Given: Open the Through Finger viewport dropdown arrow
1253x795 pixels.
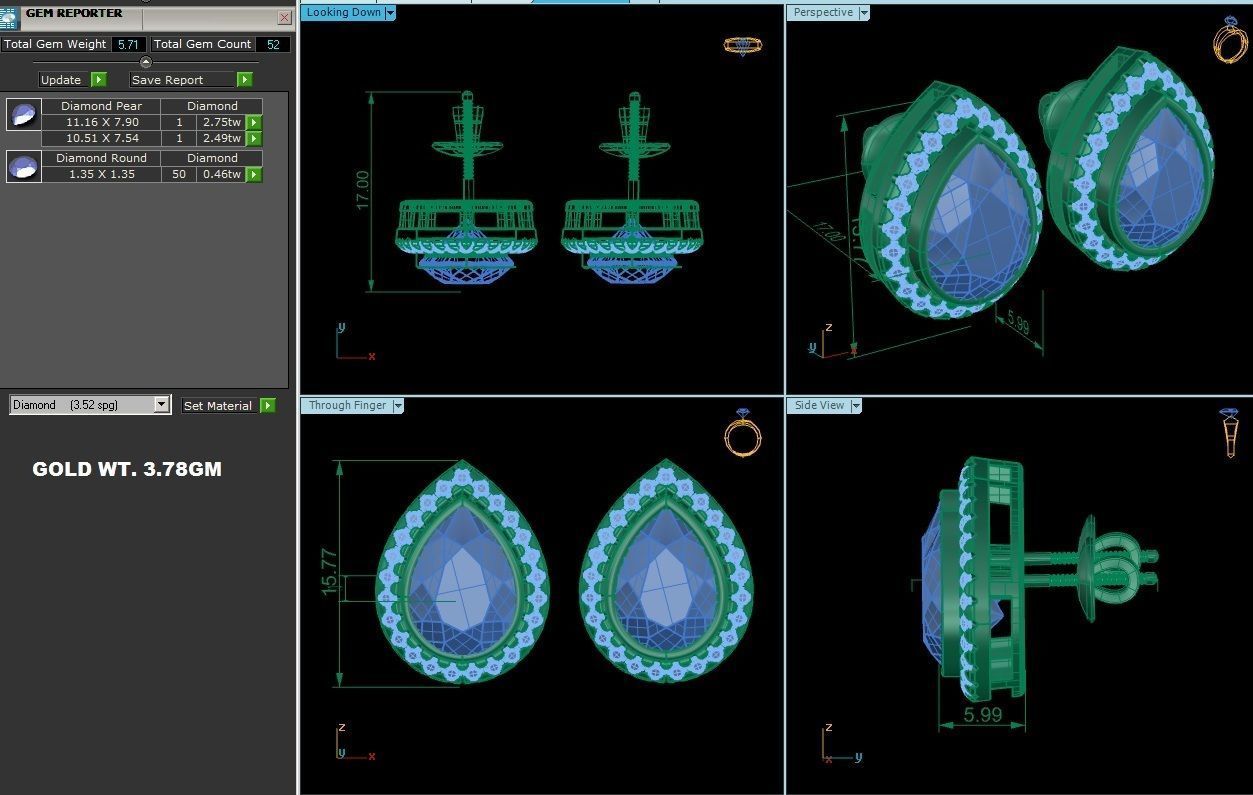Looking at the screenshot, I should (398, 406).
